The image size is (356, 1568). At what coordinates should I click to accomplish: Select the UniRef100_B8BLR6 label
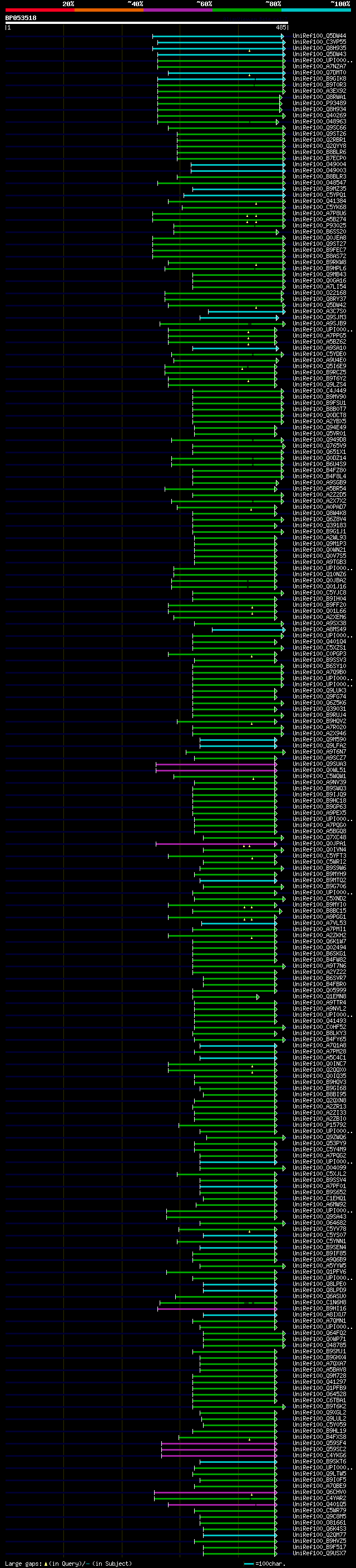point(319,152)
